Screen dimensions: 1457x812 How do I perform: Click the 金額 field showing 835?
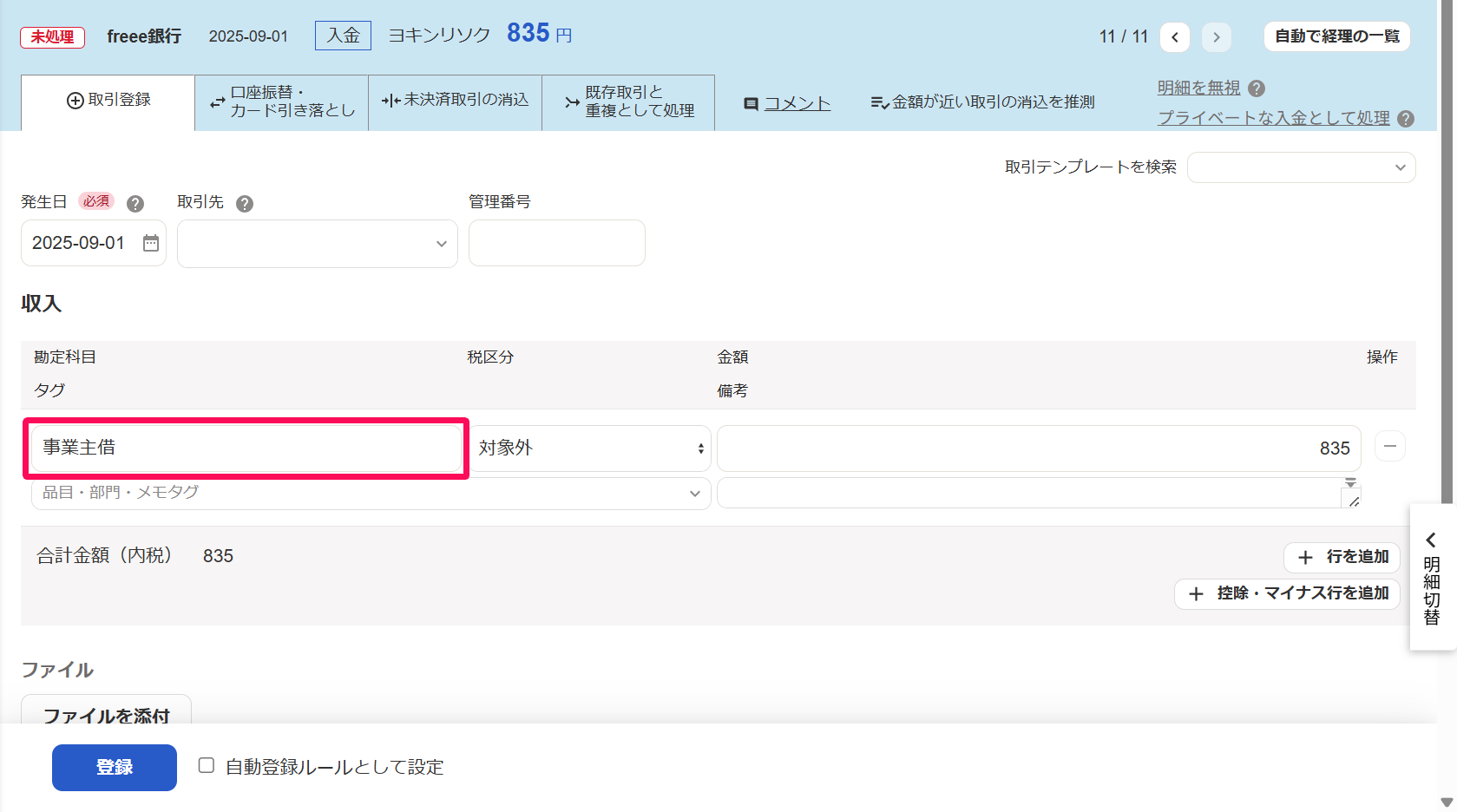(x=1039, y=449)
